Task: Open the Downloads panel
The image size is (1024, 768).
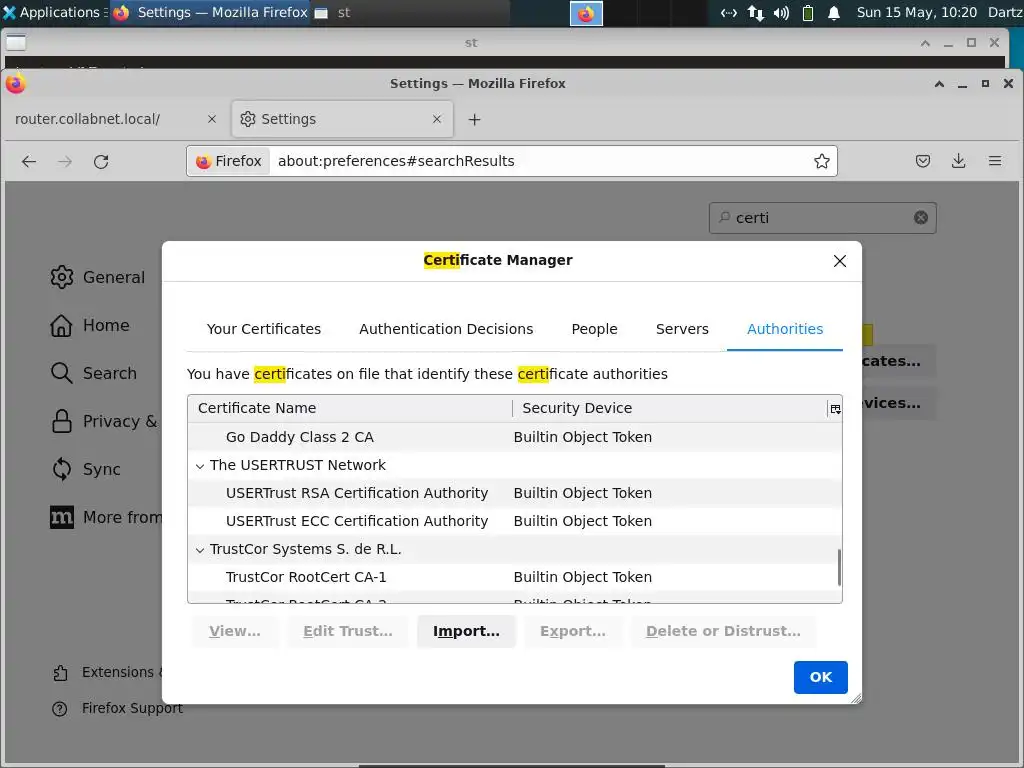Action: [x=959, y=161]
